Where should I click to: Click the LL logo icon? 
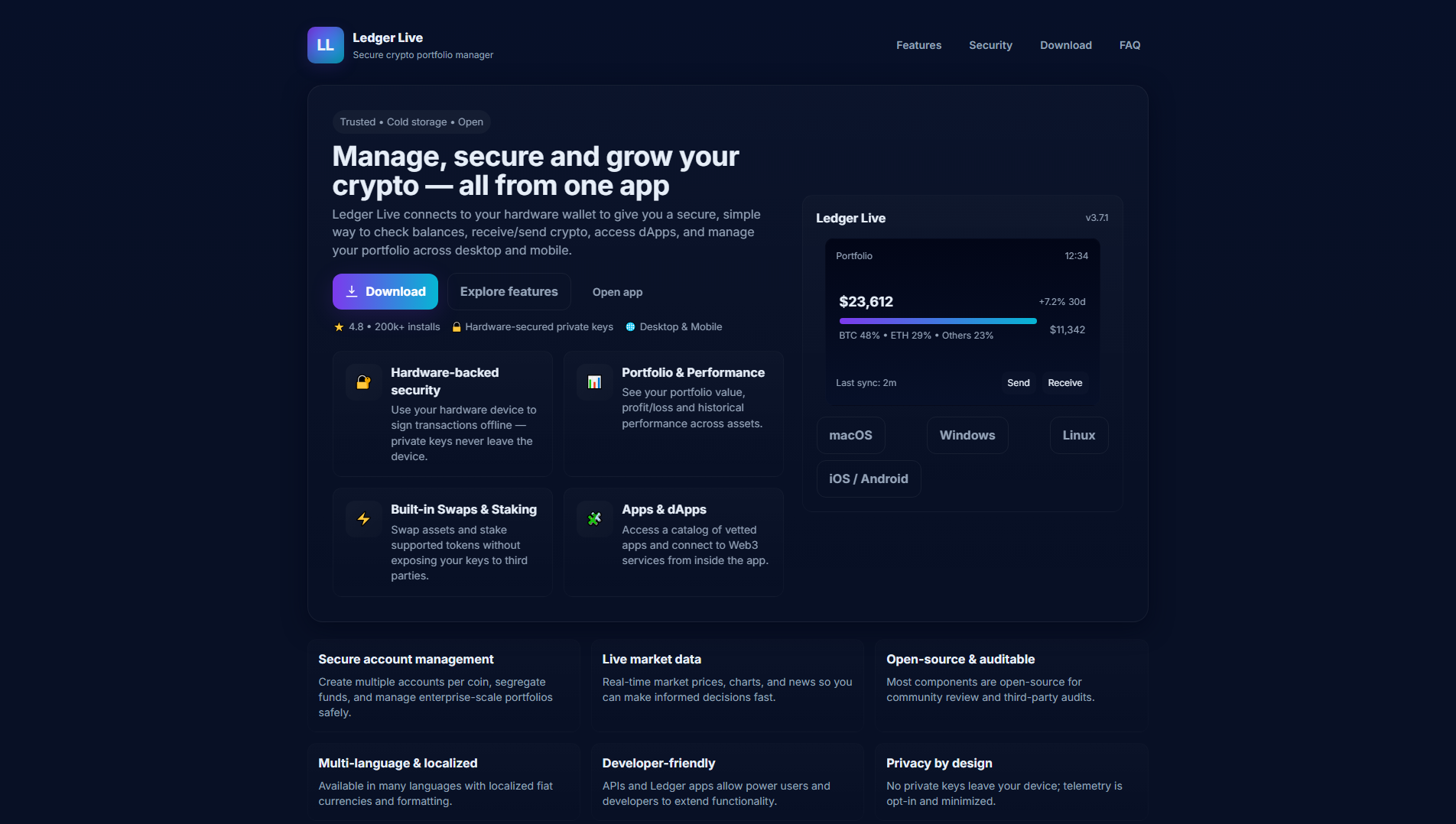[325, 45]
